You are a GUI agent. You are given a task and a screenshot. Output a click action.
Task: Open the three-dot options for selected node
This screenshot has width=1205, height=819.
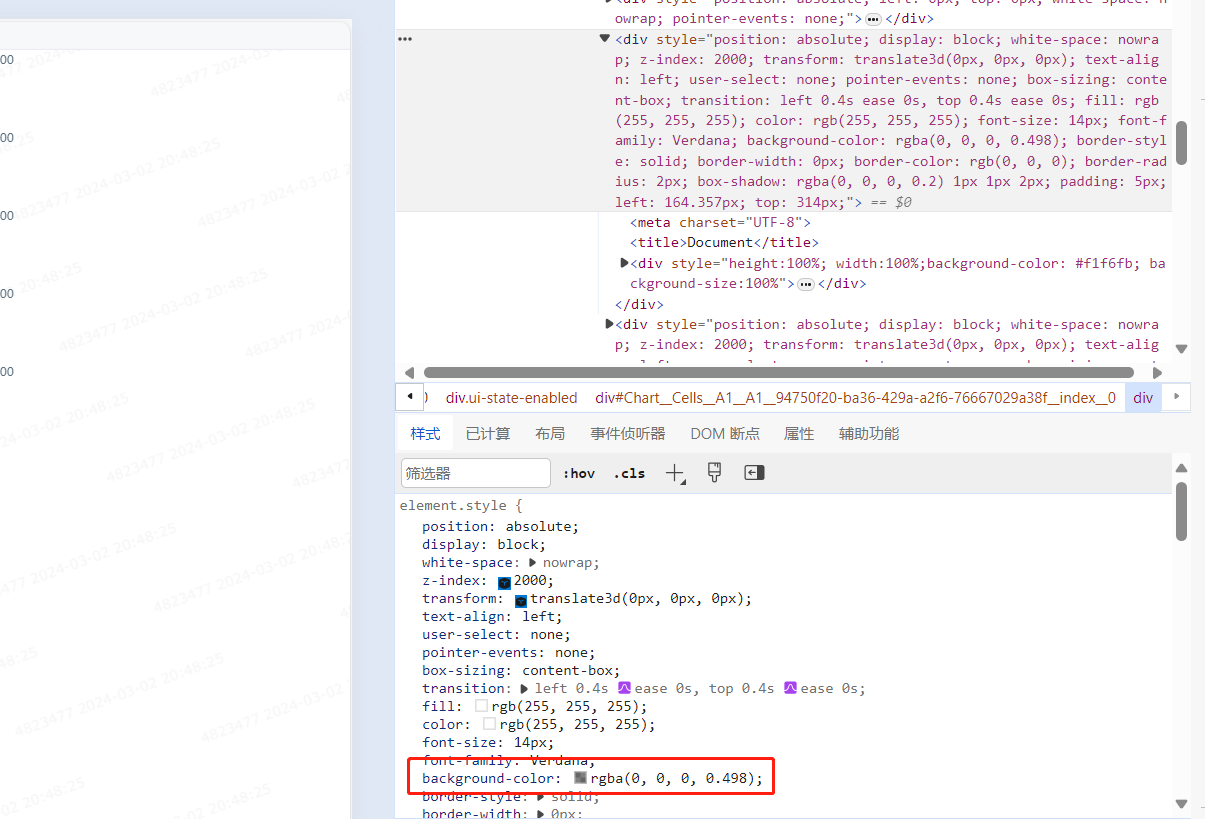tap(405, 39)
